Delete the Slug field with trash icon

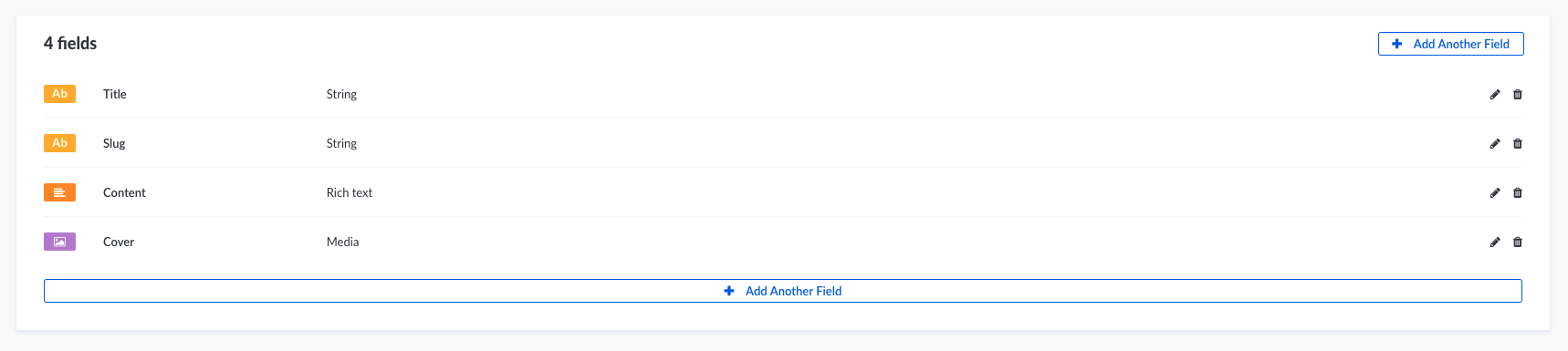(1518, 144)
